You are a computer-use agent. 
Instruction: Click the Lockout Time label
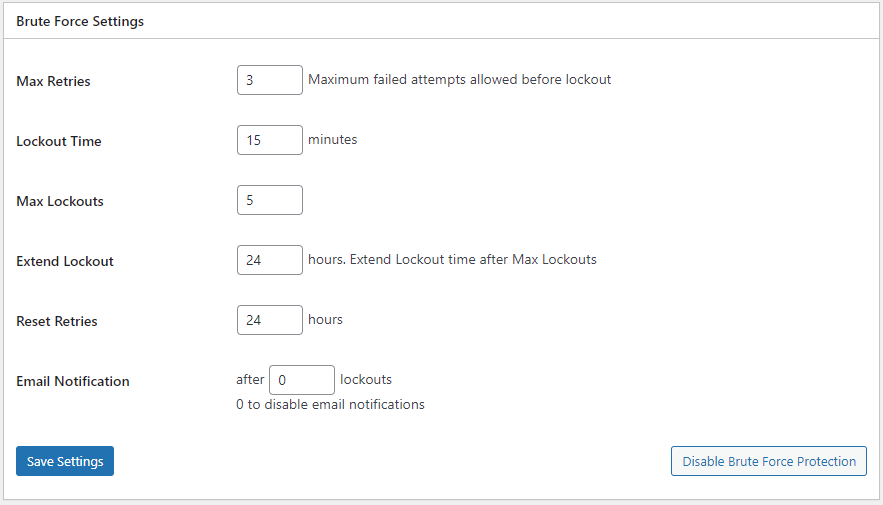click(x=59, y=141)
